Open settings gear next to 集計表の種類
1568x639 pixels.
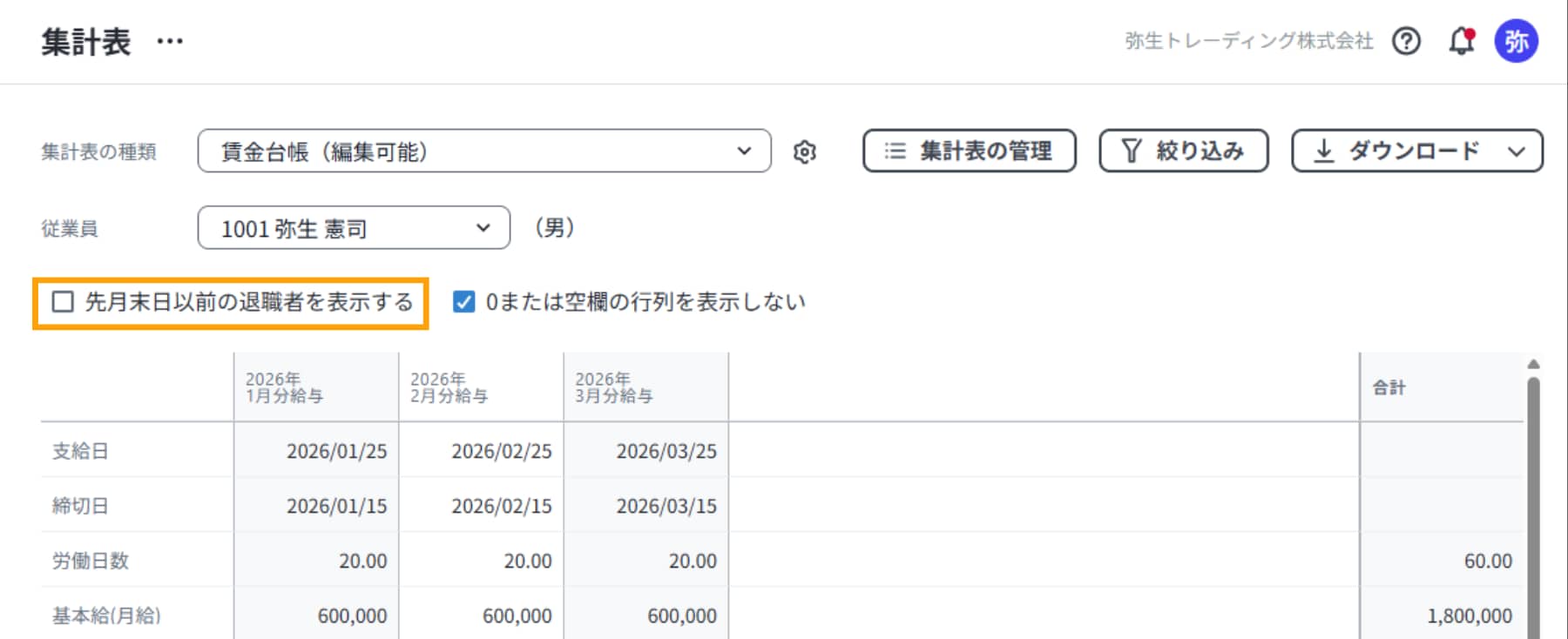pyautogui.click(x=805, y=151)
